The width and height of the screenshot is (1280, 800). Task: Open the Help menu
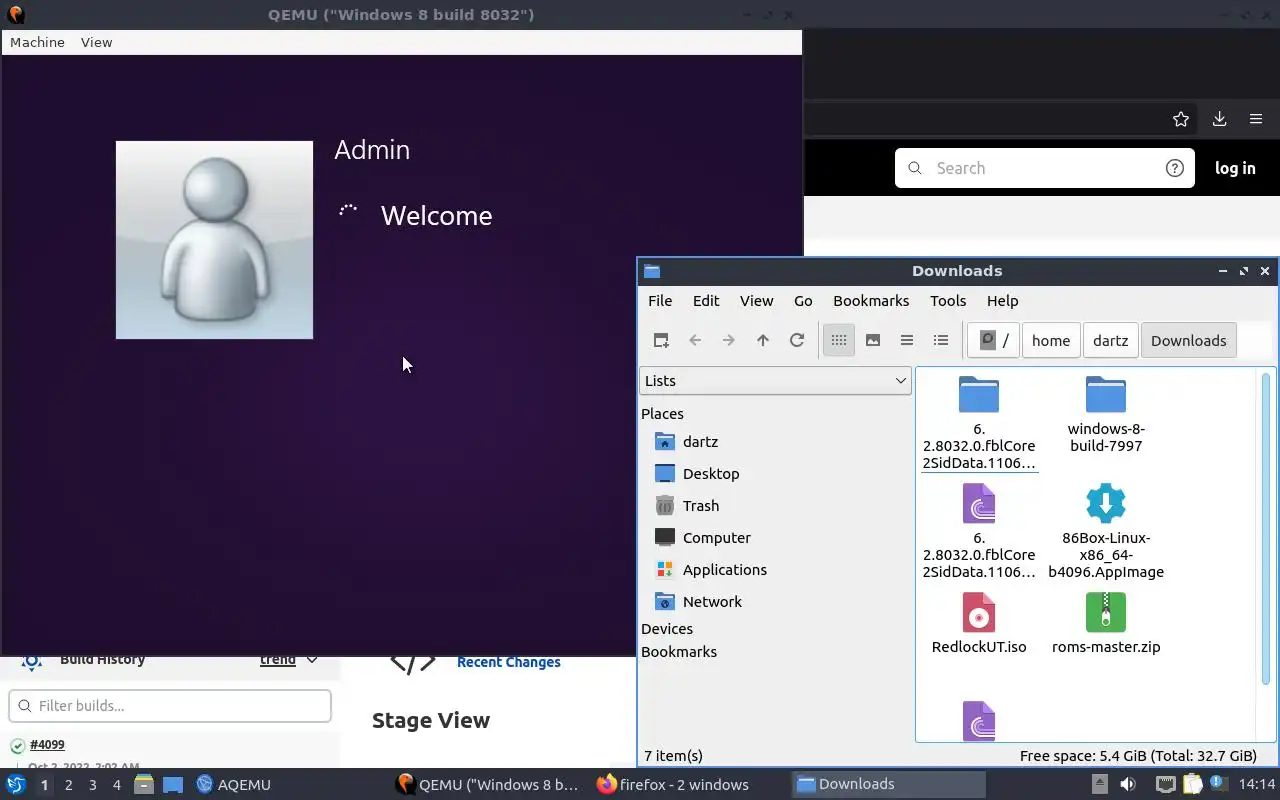(x=1002, y=300)
